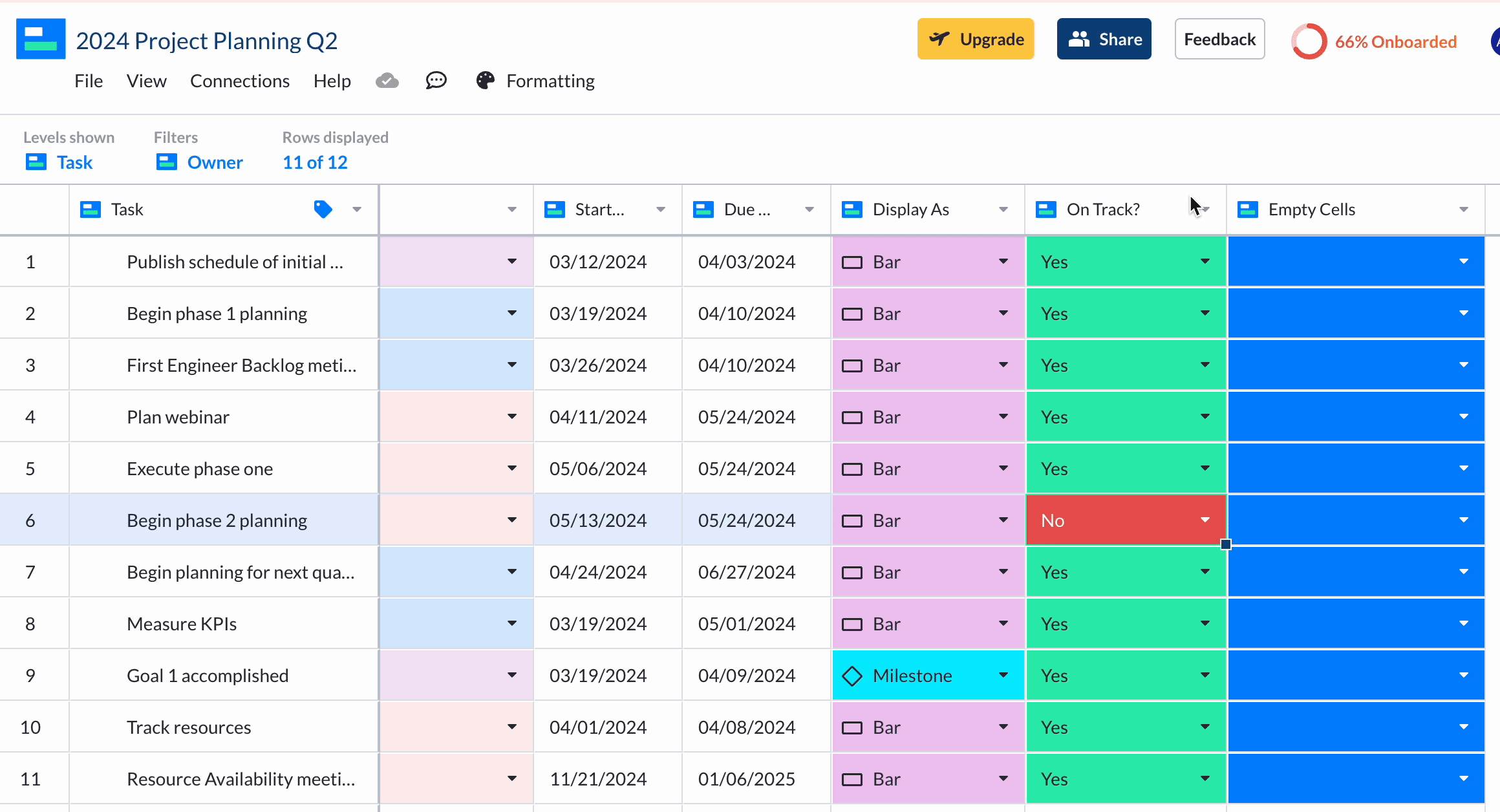Click the 66% Onboarded progress ring

[1309, 40]
